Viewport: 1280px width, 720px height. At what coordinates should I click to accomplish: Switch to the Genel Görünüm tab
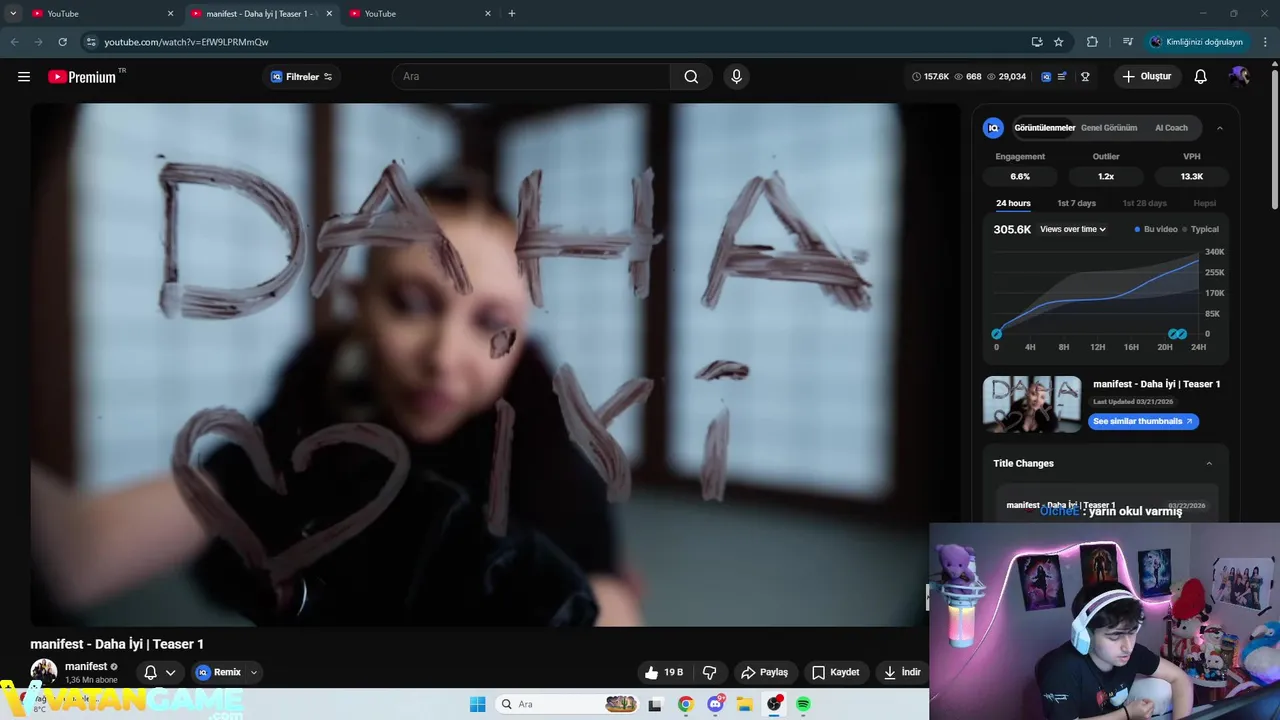[1109, 128]
